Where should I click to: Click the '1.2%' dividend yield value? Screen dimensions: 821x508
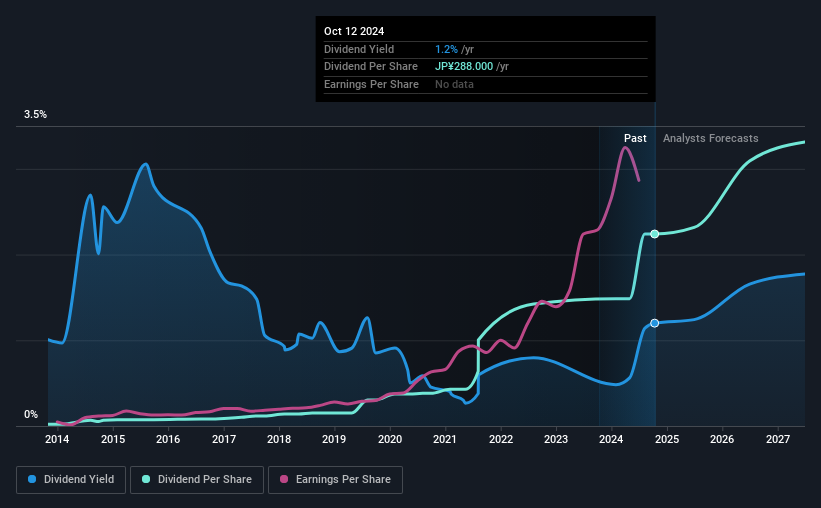point(446,49)
